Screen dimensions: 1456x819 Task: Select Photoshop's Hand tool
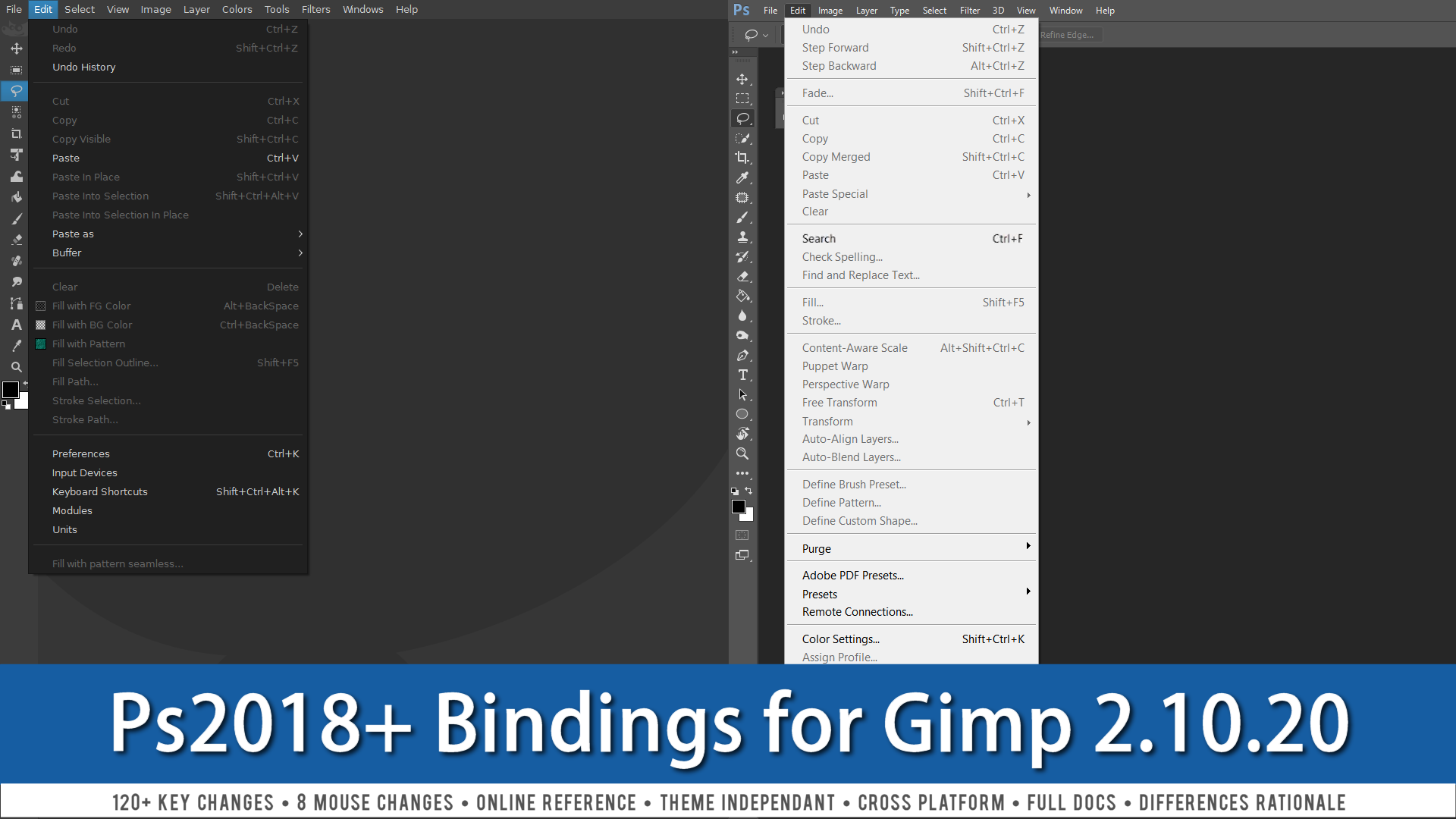(x=742, y=434)
